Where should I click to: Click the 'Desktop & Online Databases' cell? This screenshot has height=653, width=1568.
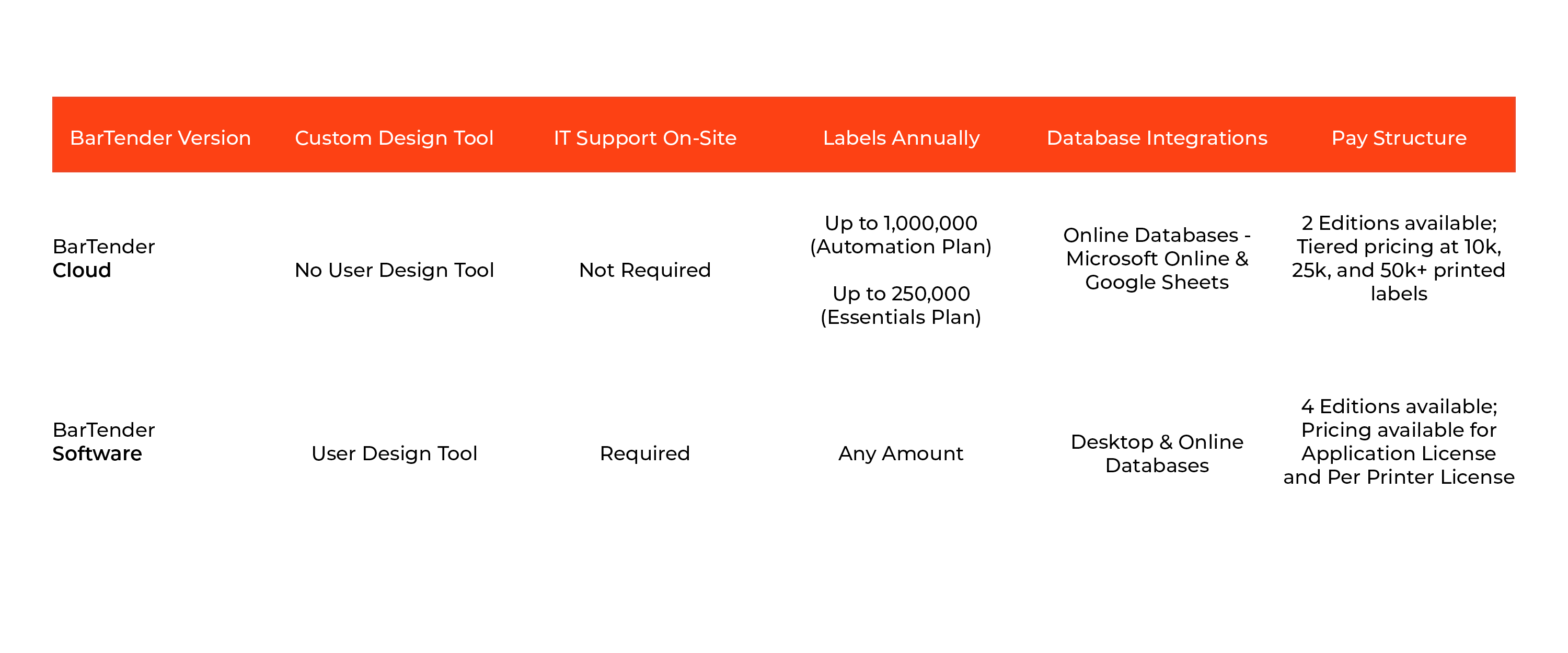pyautogui.click(x=1157, y=453)
